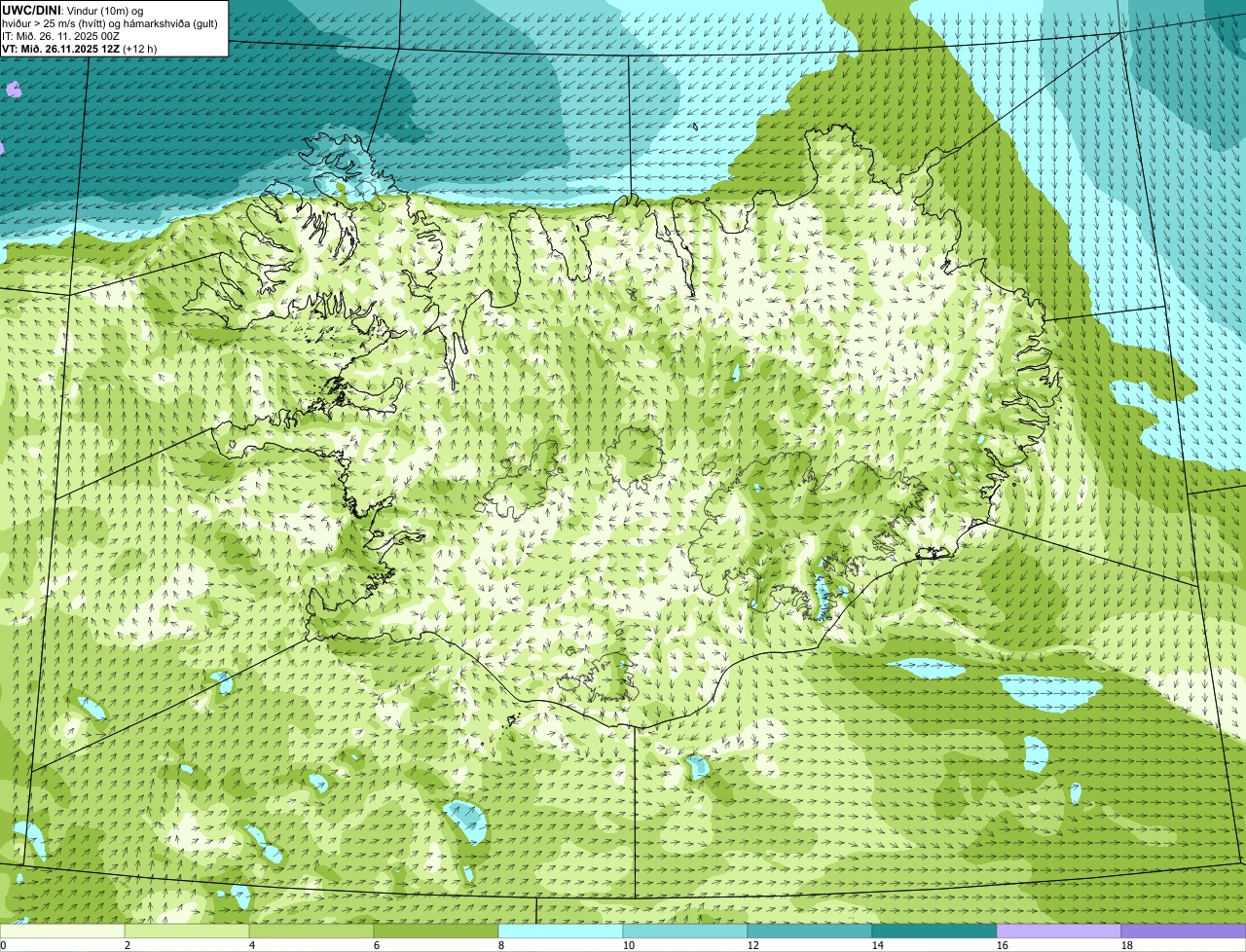Viewport: 1246px width, 952px height.
Task: Click the '18' label on the color scale
Action: pyautogui.click(x=1127, y=945)
